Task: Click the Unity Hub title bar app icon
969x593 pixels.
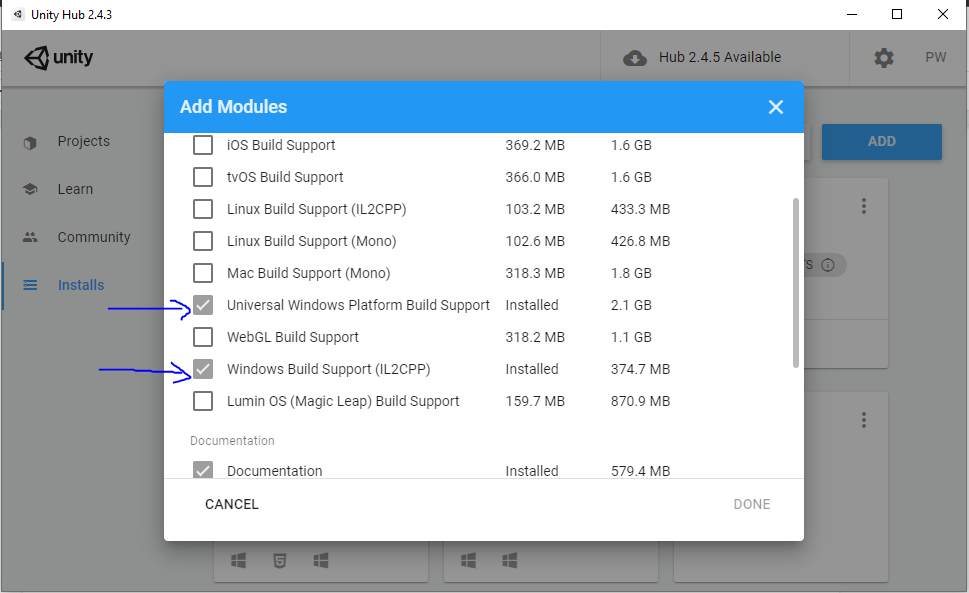Action: [18, 14]
